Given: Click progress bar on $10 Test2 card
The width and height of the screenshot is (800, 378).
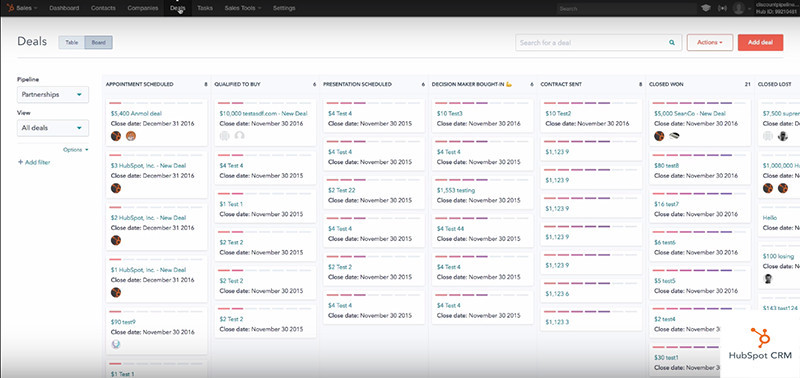Looking at the screenshot, I should tap(591, 103).
